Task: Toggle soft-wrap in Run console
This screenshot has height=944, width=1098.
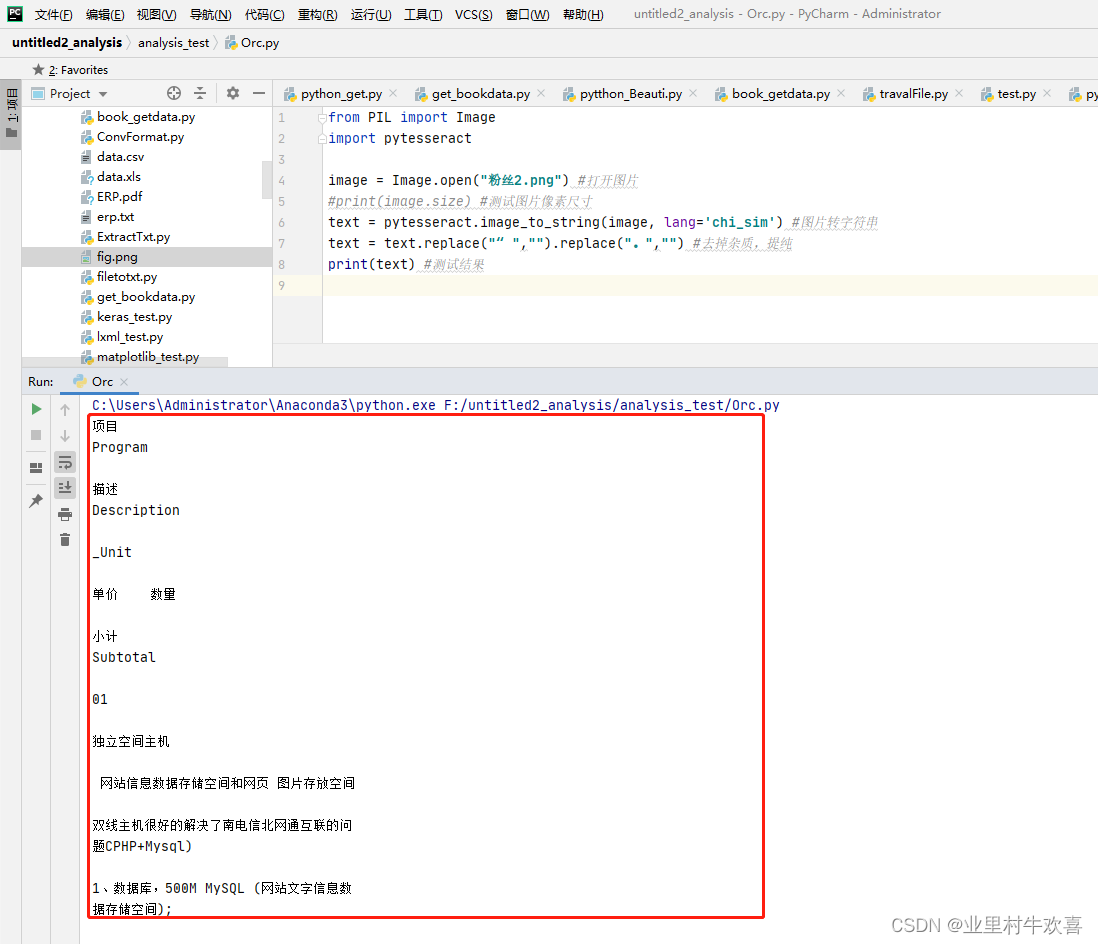Action: click(65, 462)
